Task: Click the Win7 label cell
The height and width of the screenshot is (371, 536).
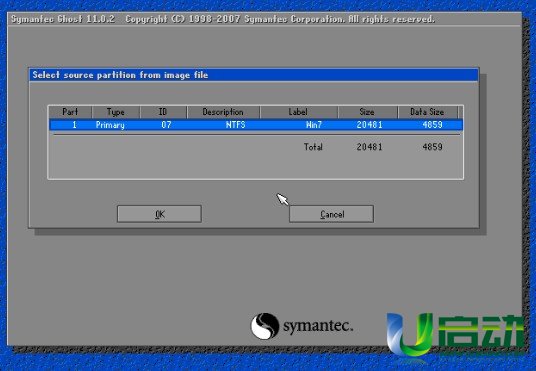Action: [314, 125]
